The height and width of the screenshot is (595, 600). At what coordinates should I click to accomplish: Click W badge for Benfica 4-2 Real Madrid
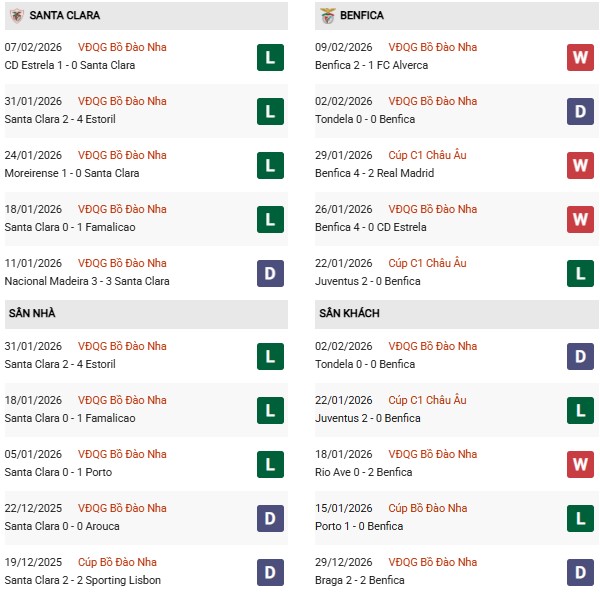coord(580,165)
